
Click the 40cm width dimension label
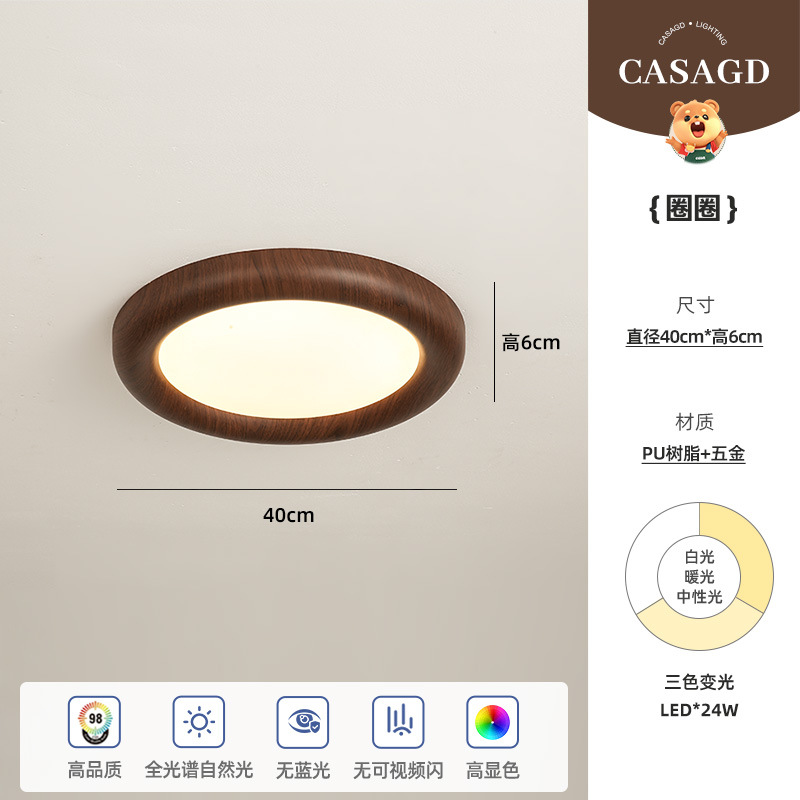pyautogui.click(x=289, y=515)
